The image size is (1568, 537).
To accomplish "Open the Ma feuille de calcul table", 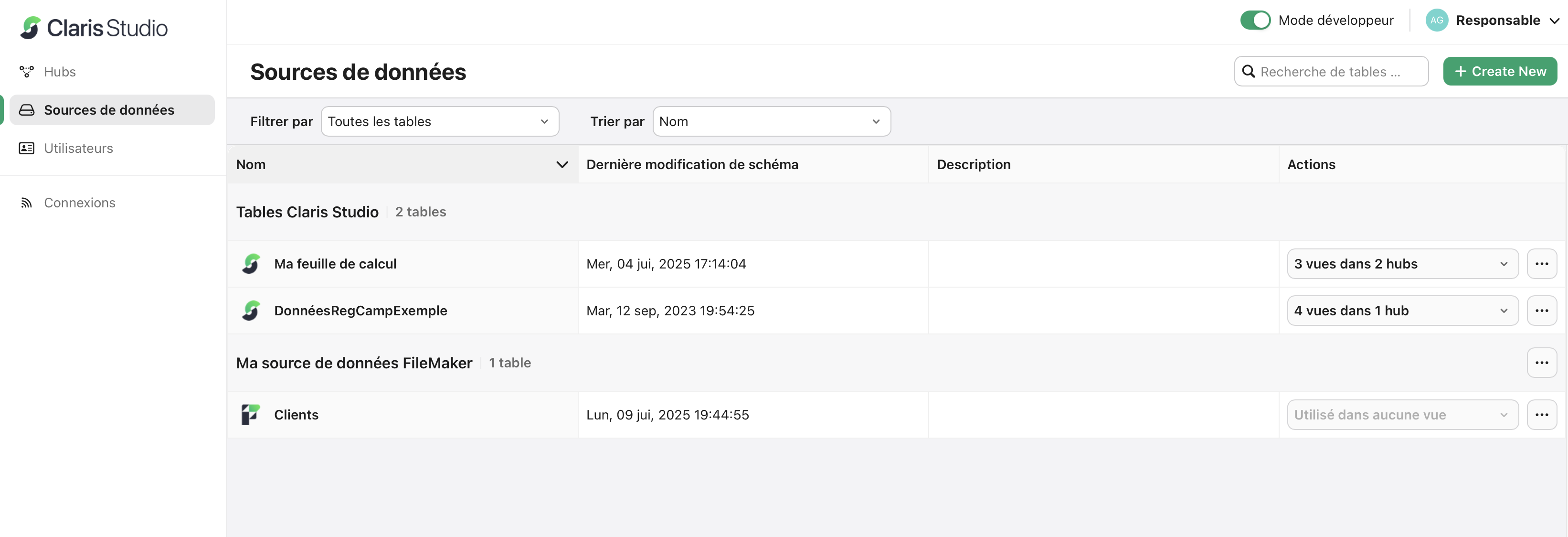I will [x=335, y=264].
